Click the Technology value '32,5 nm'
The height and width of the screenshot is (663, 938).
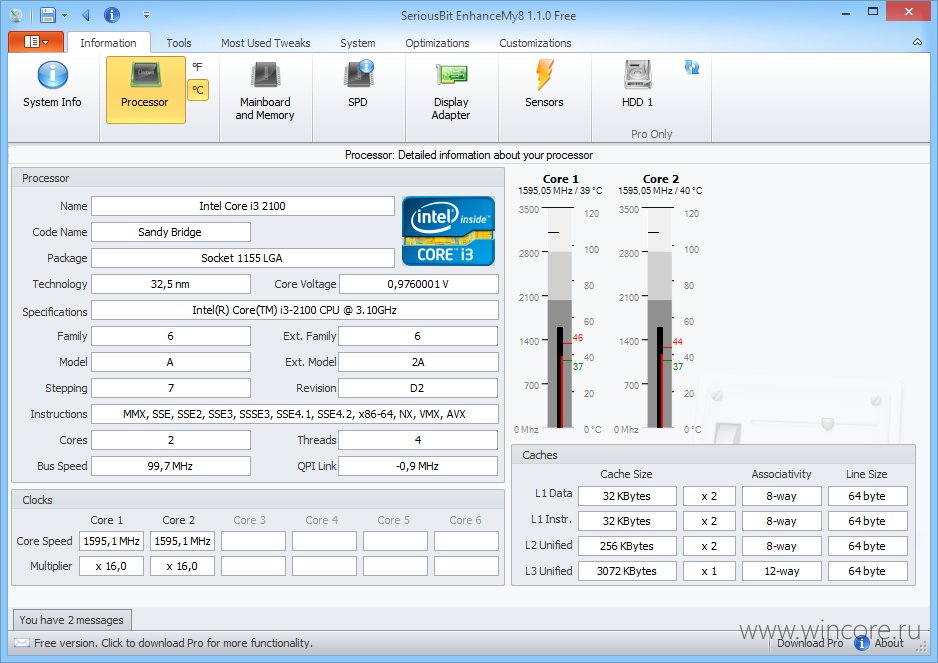pyautogui.click(x=170, y=284)
